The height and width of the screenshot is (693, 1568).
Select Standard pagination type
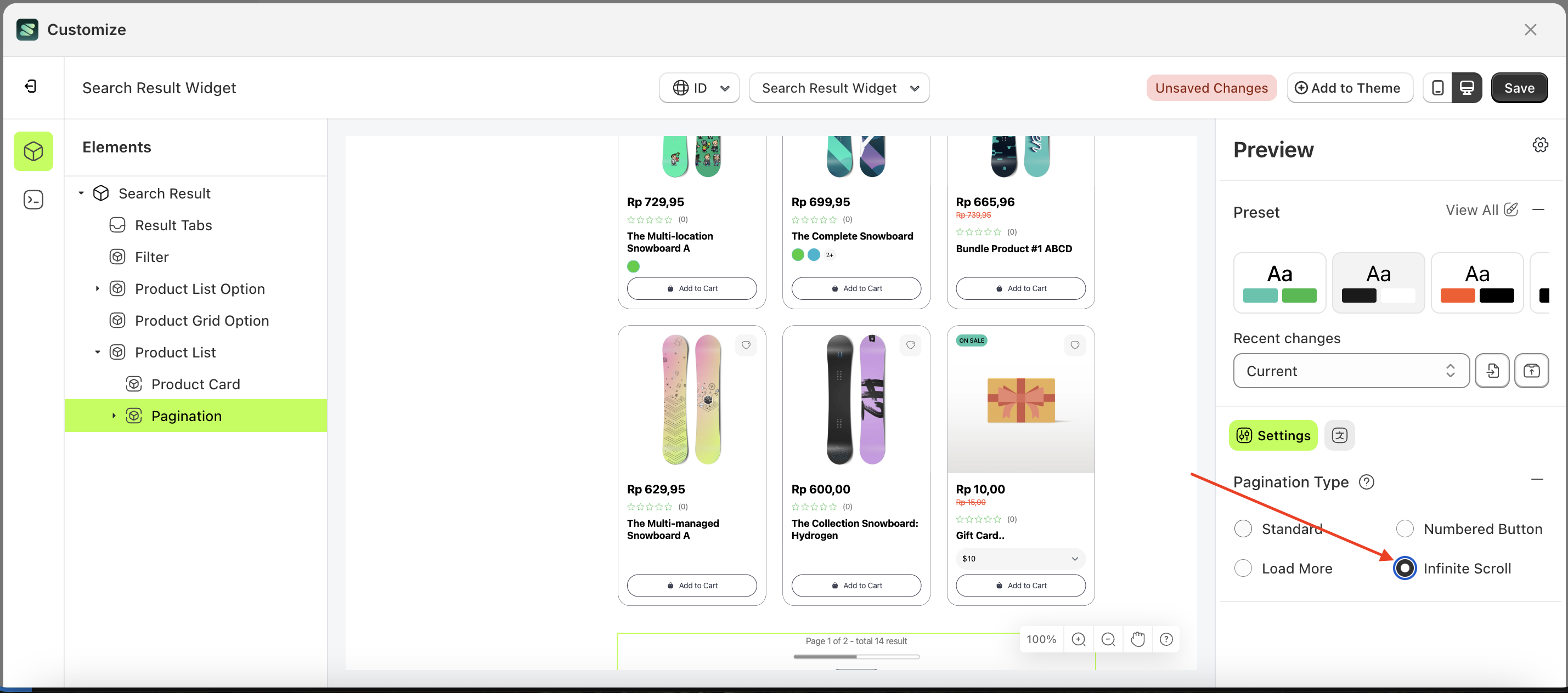point(1243,529)
